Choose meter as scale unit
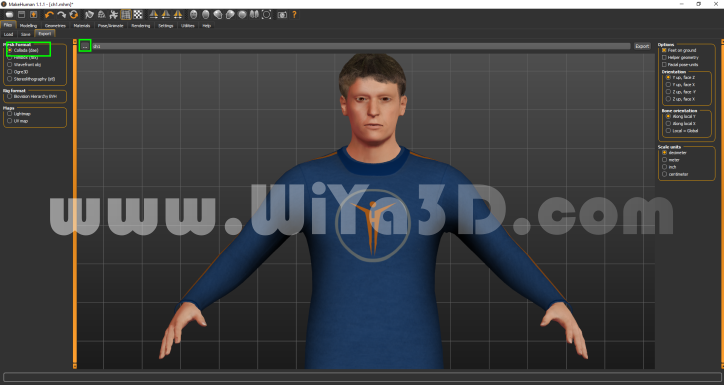Image resolution: width=724 pixels, height=385 pixels. coord(664,160)
